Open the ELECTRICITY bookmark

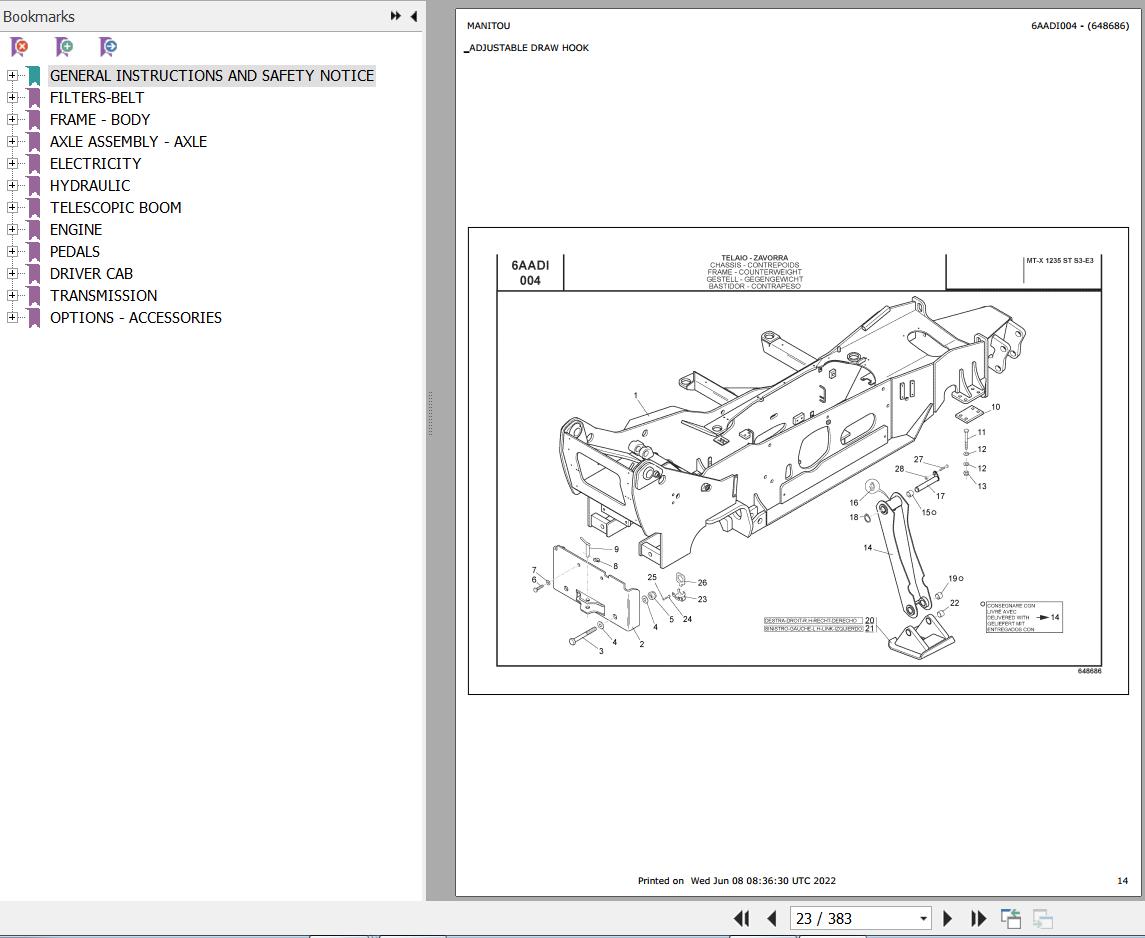click(96, 164)
